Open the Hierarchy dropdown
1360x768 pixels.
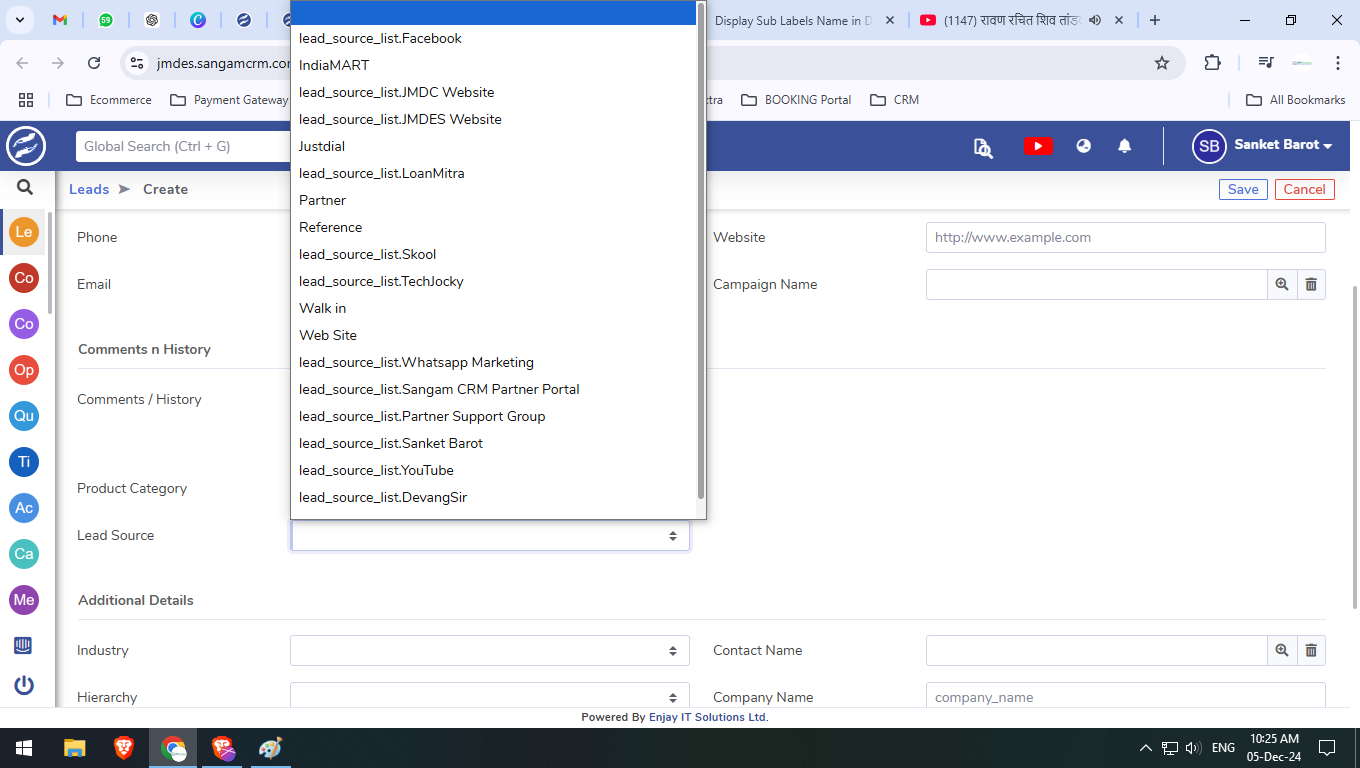[x=490, y=697]
